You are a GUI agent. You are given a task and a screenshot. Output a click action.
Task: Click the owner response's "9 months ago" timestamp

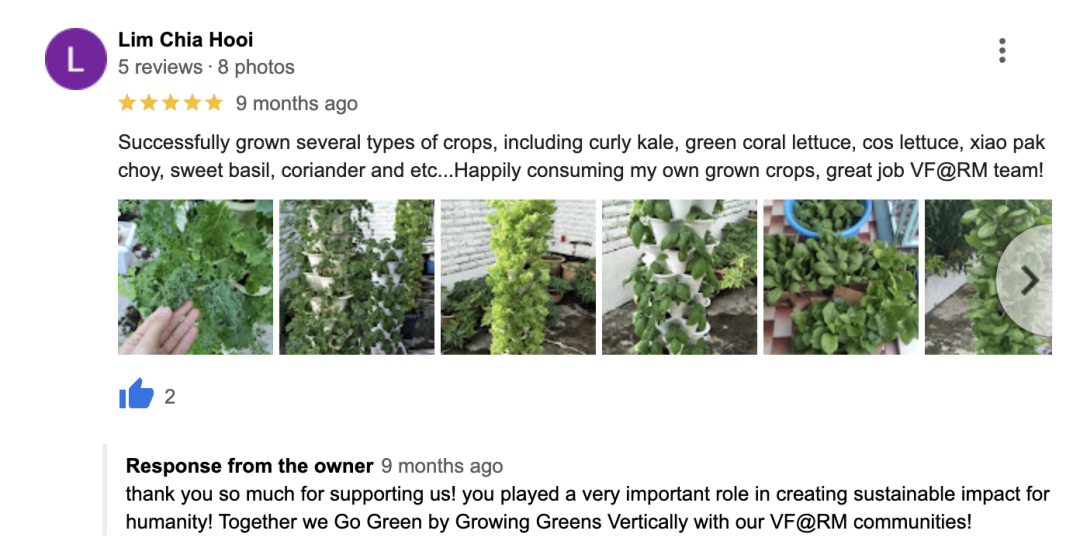coord(442,466)
